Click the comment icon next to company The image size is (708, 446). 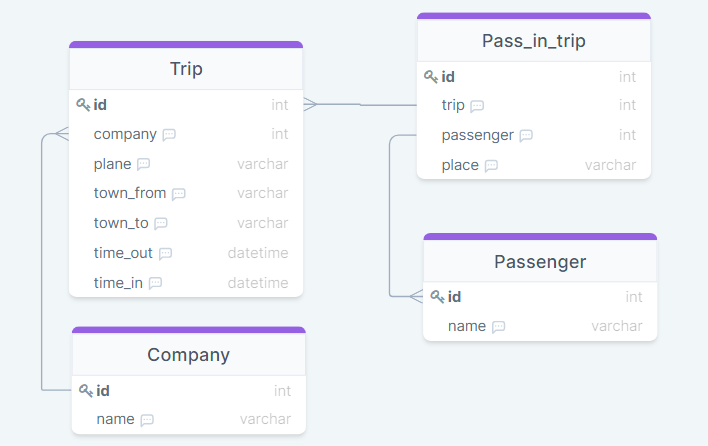pyautogui.click(x=169, y=134)
